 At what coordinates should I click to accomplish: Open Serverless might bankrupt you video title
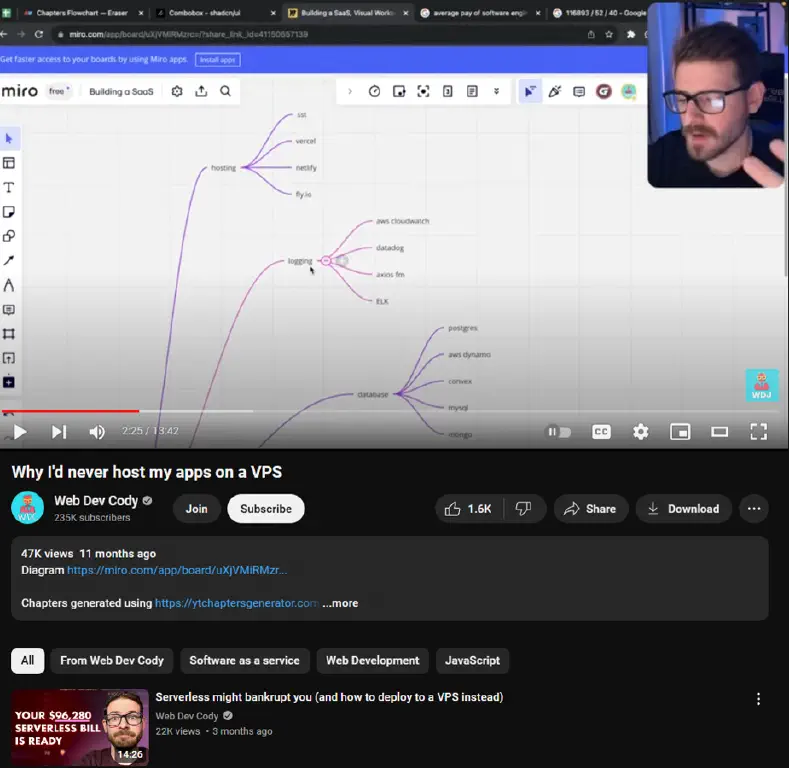[329, 697]
